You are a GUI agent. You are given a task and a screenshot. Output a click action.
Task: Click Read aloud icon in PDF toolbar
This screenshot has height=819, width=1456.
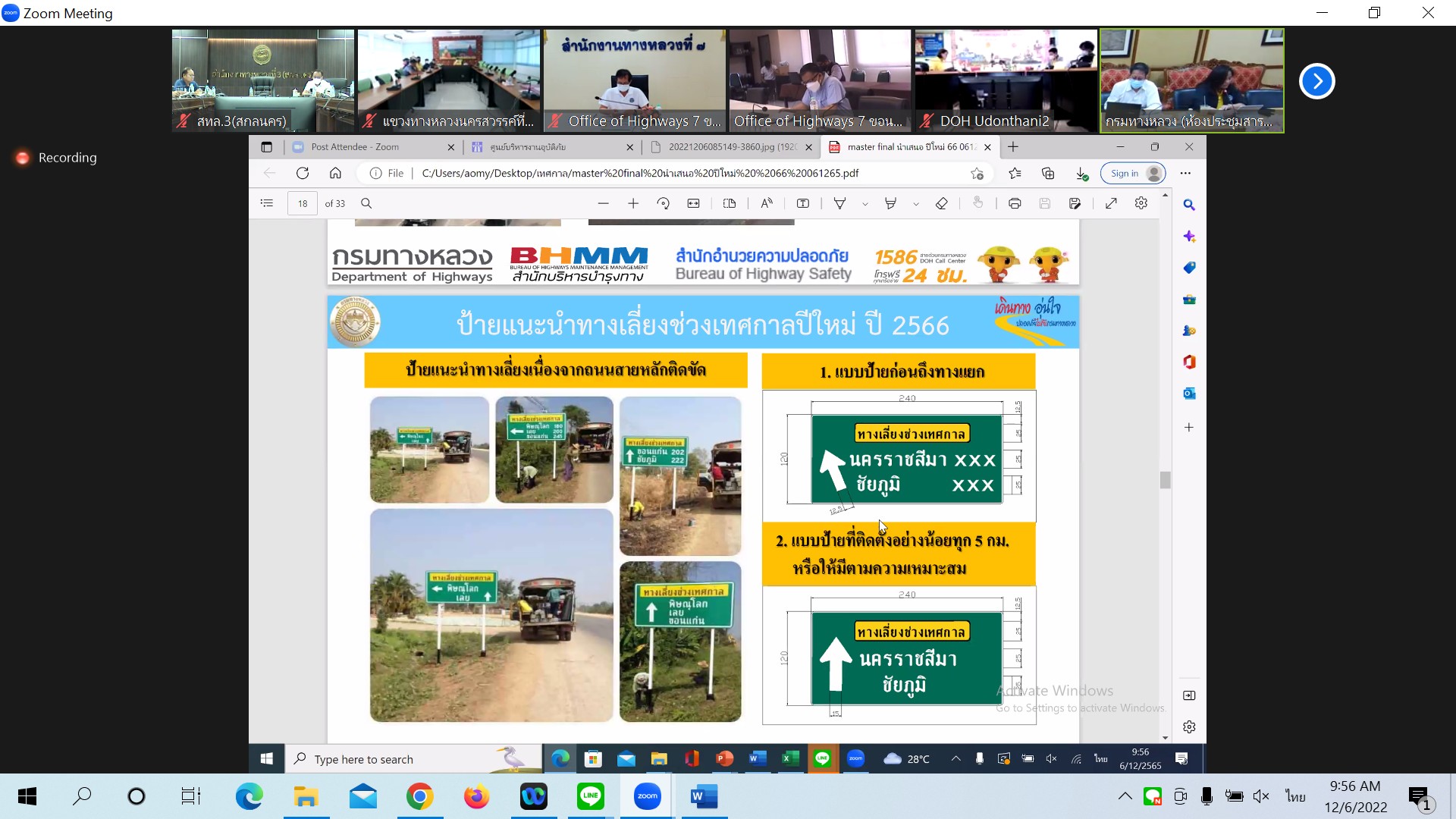tap(767, 203)
